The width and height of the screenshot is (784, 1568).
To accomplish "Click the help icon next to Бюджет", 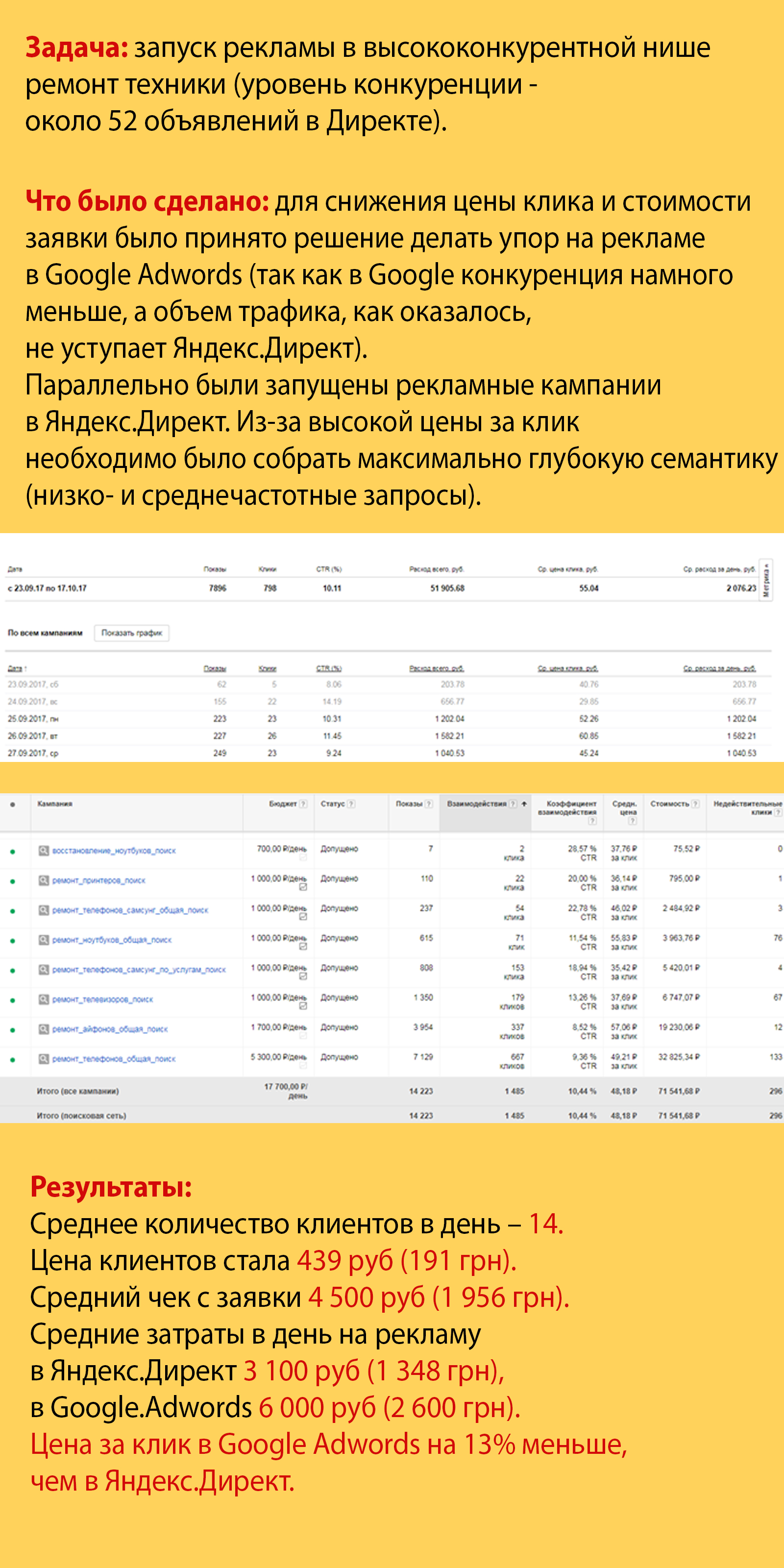I will tap(303, 804).
